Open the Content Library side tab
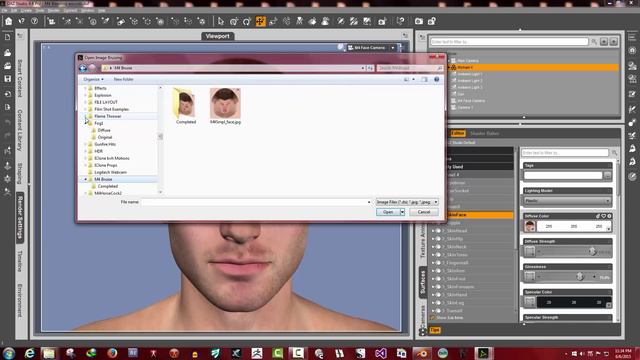640x360 pixels. point(20,130)
